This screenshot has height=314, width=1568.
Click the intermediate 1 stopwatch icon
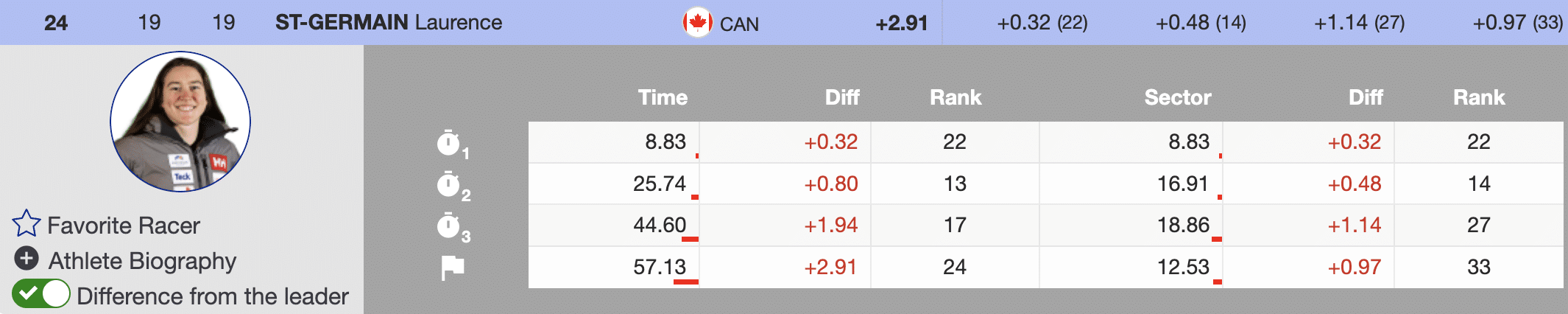[448, 143]
